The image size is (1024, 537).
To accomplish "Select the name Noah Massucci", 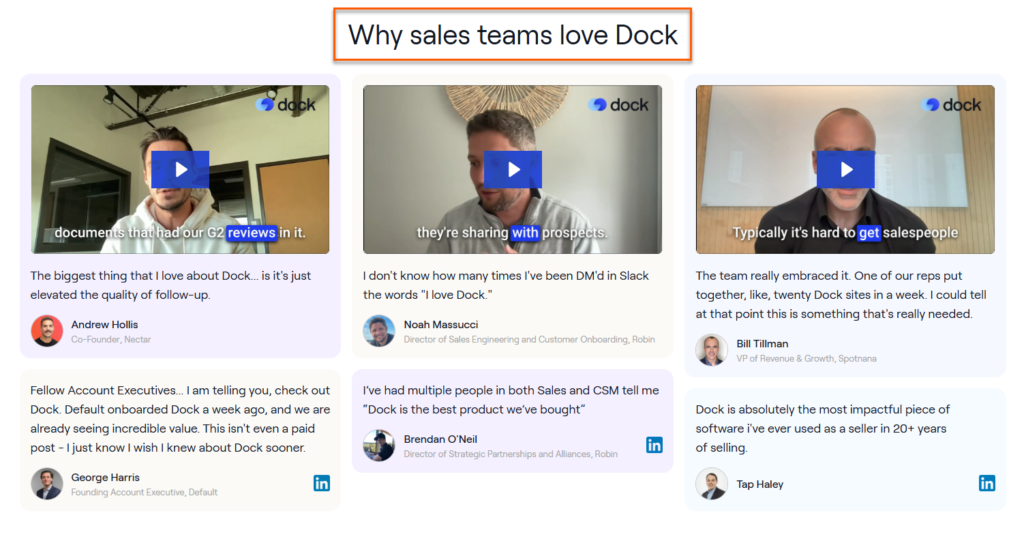I will coord(441,325).
